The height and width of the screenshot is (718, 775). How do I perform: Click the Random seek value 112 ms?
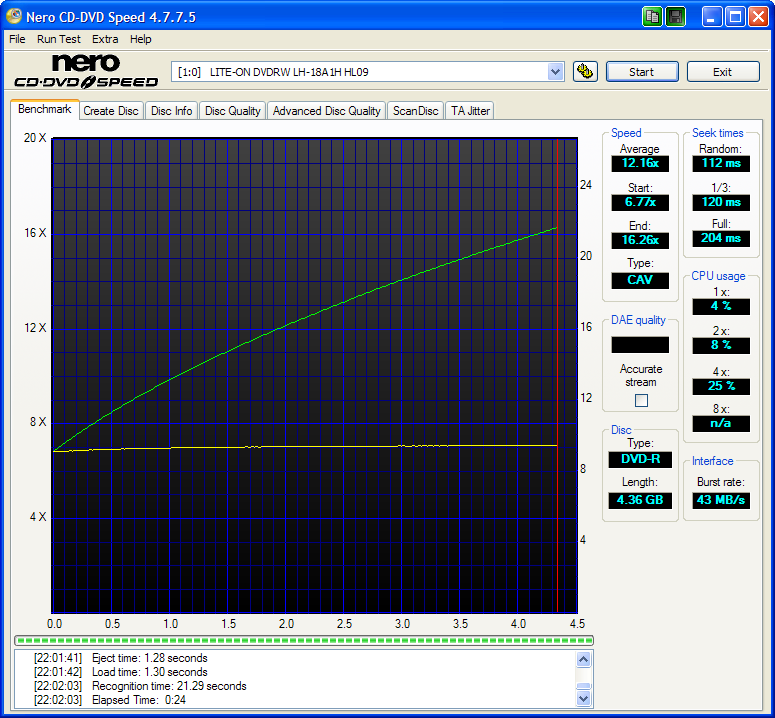[x=721, y=163]
